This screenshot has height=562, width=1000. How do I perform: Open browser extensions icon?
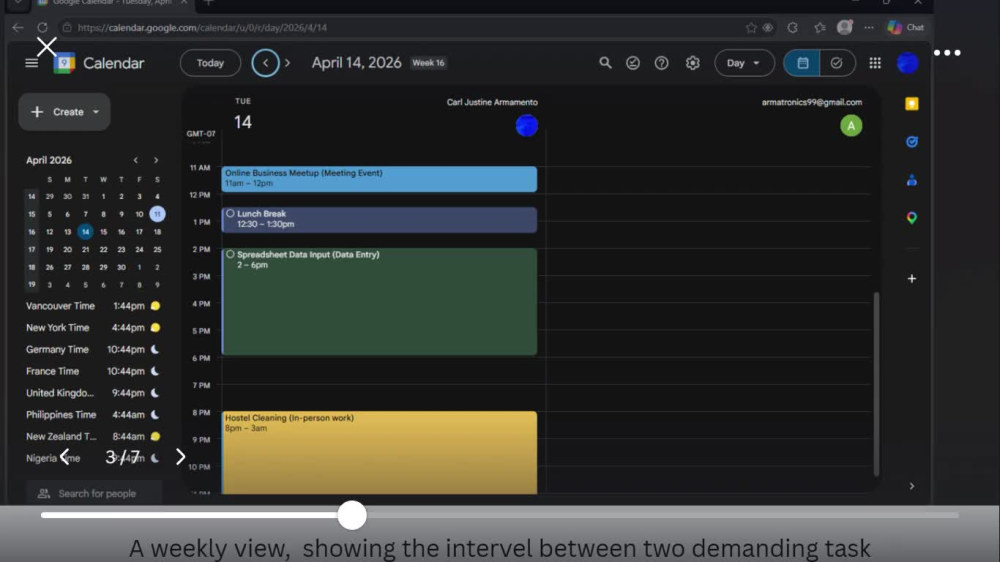coord(793,27)
